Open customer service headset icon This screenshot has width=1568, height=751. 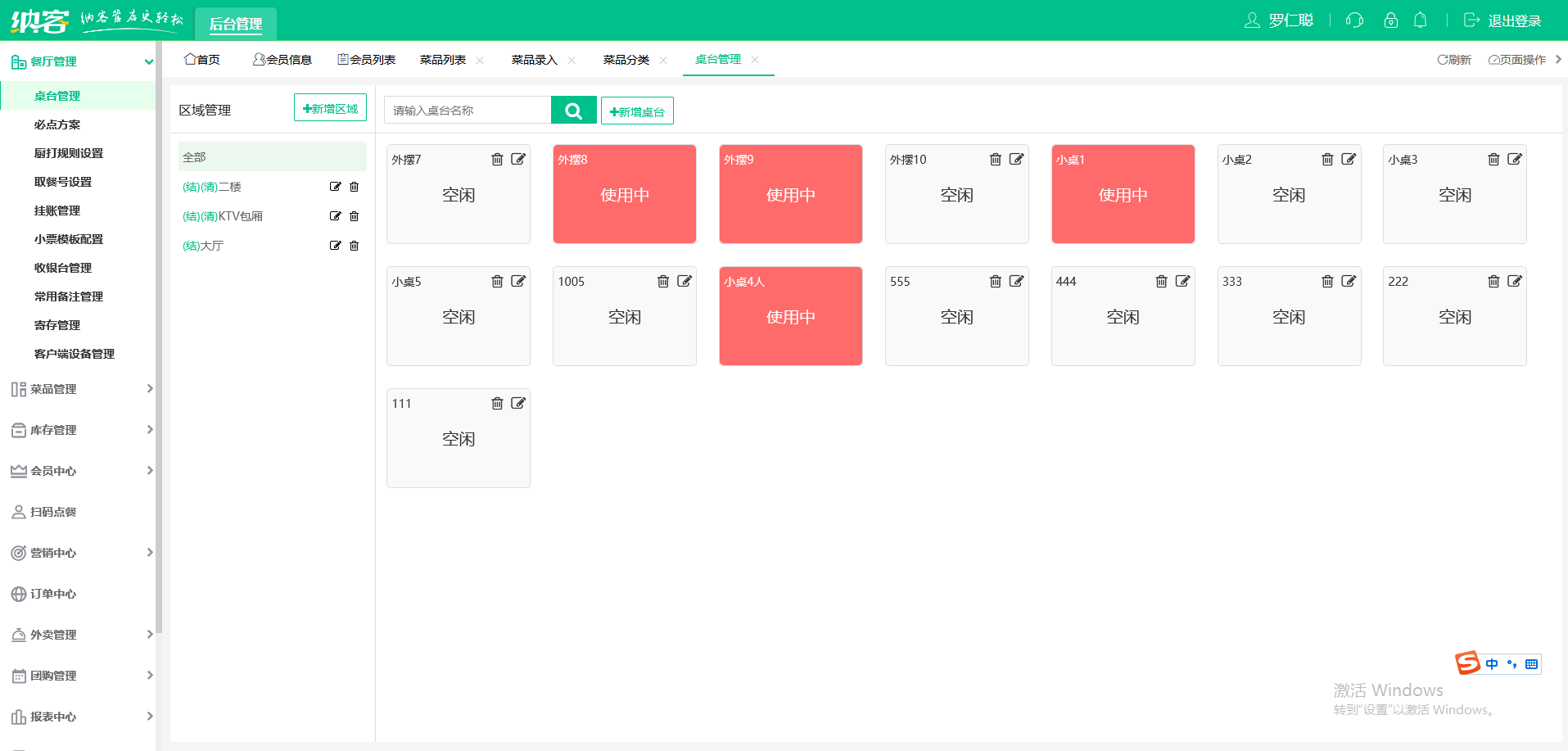coord(1354,20)
